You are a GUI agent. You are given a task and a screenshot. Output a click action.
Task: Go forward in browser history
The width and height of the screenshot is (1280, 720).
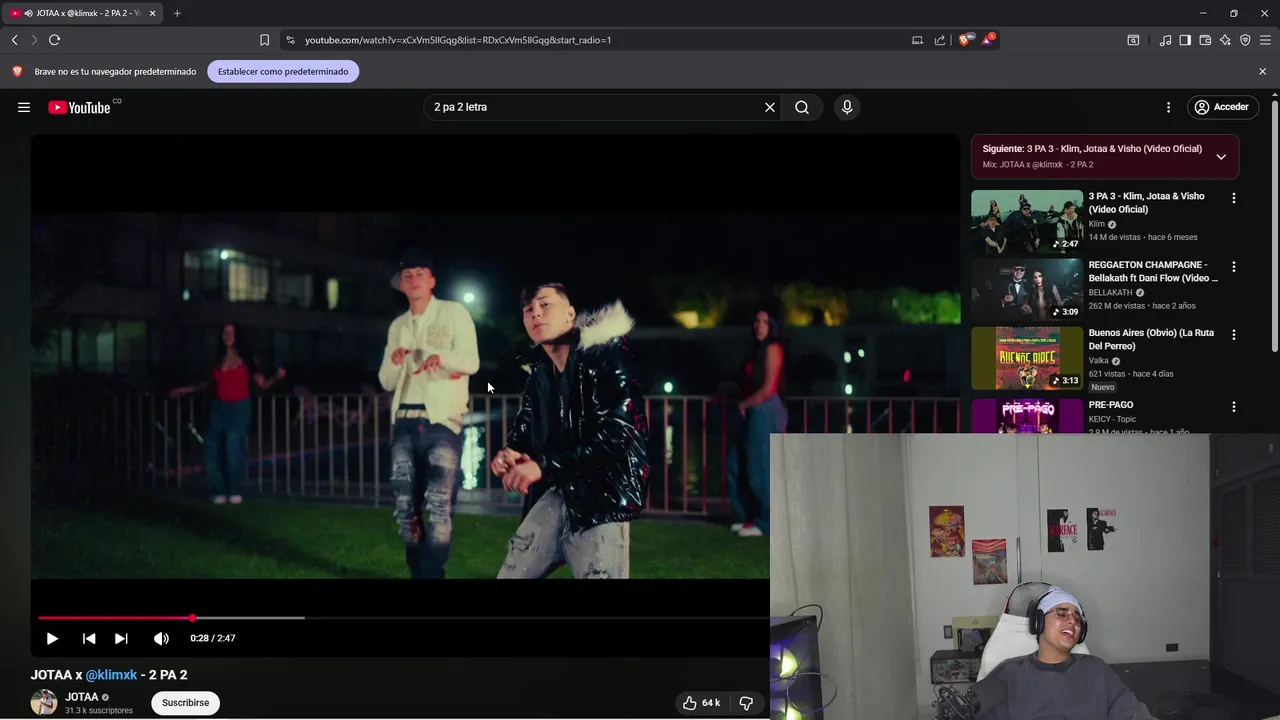pos(34,40)
